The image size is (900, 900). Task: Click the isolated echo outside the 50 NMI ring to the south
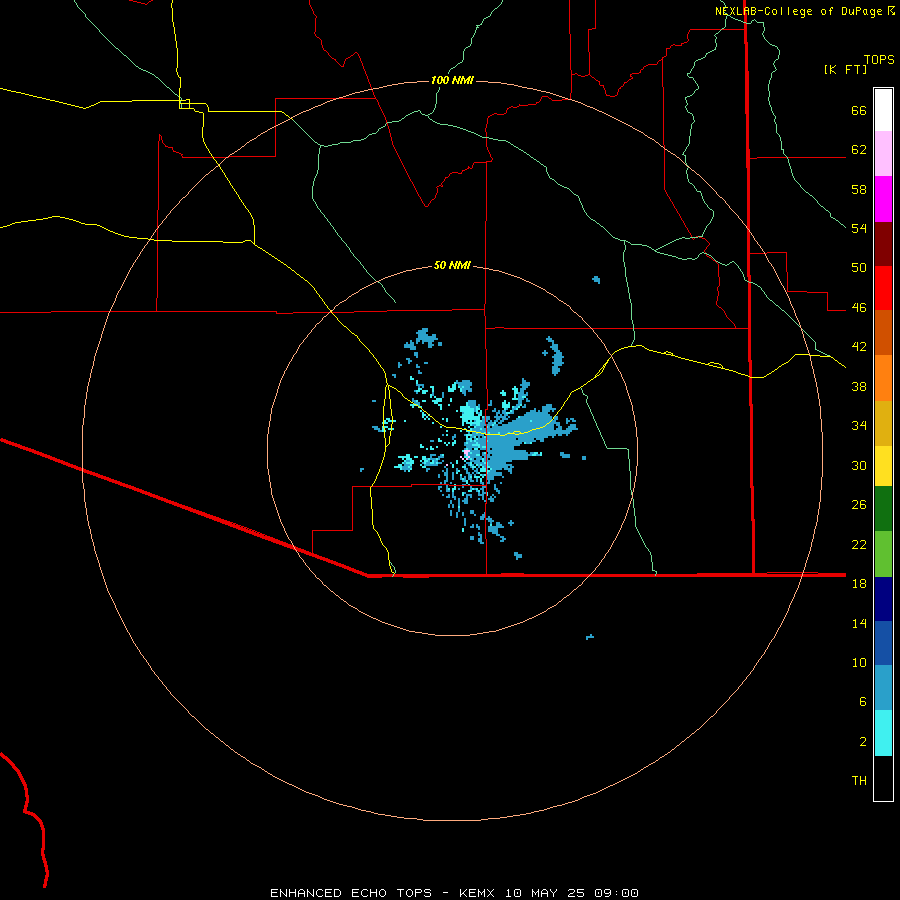point(589,637)
